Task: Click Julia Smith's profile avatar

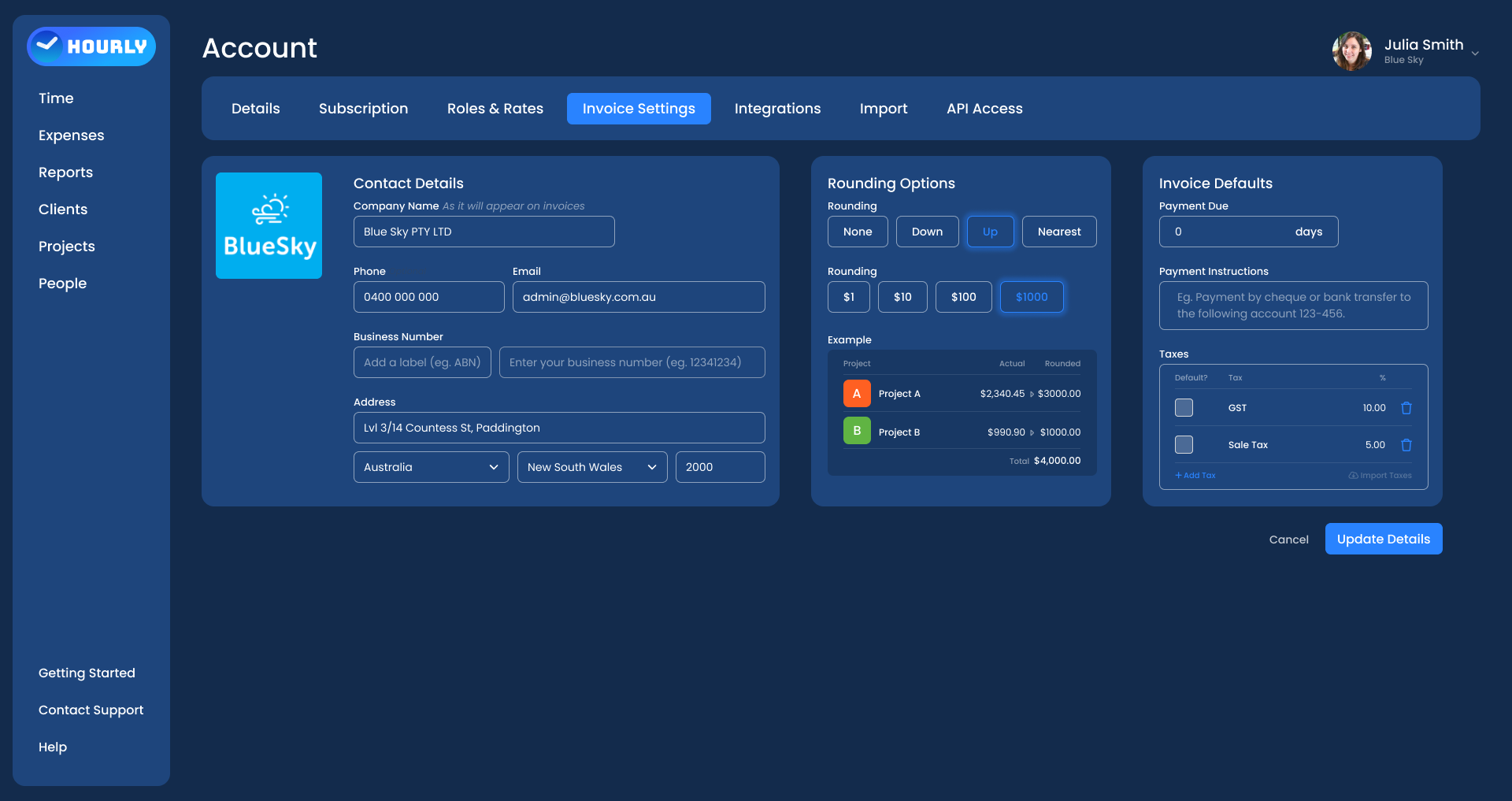Action: (x=1351, y=51)
